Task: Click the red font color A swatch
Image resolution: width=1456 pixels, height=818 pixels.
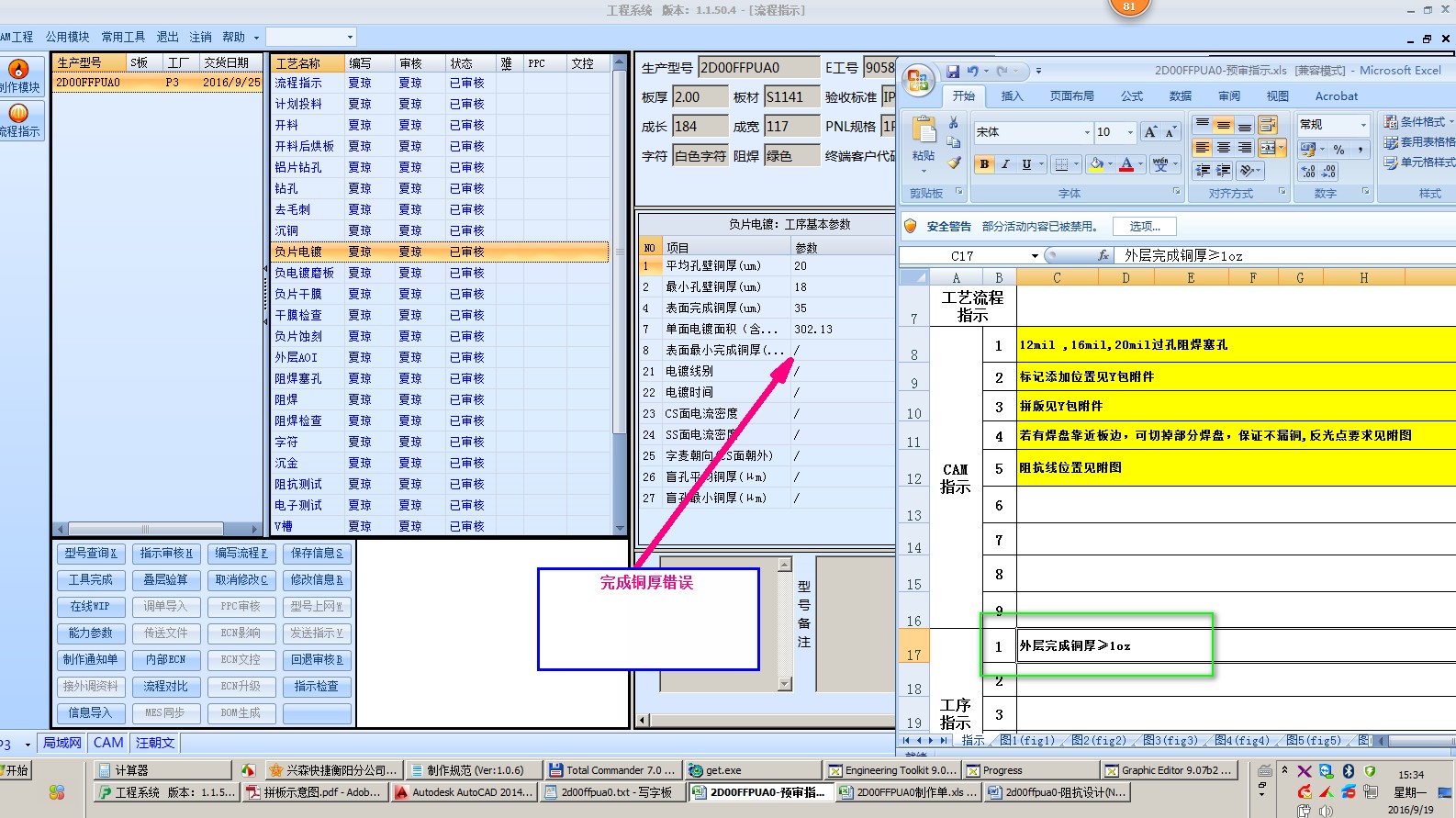Action: [x=1126, y=164]
